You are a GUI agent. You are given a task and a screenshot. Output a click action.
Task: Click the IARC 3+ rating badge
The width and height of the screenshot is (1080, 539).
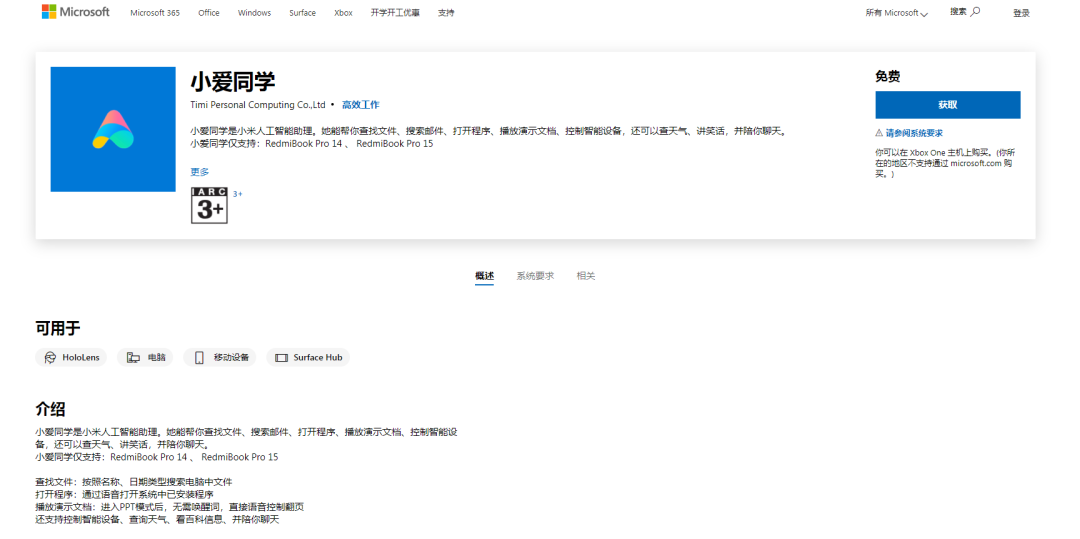(x=209, y=205)
